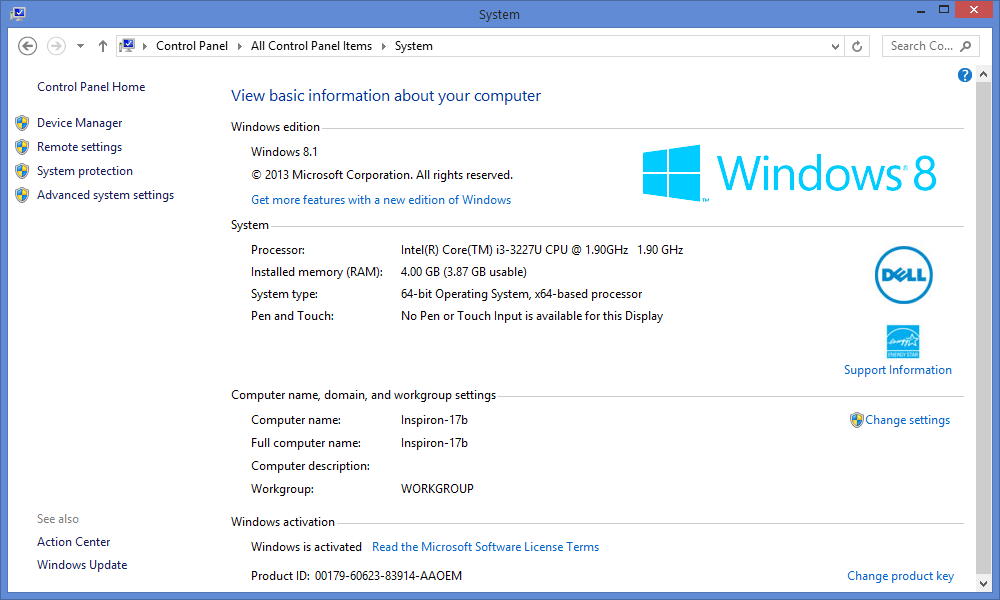Click inside the Search Control Panel field

point(920,46)
